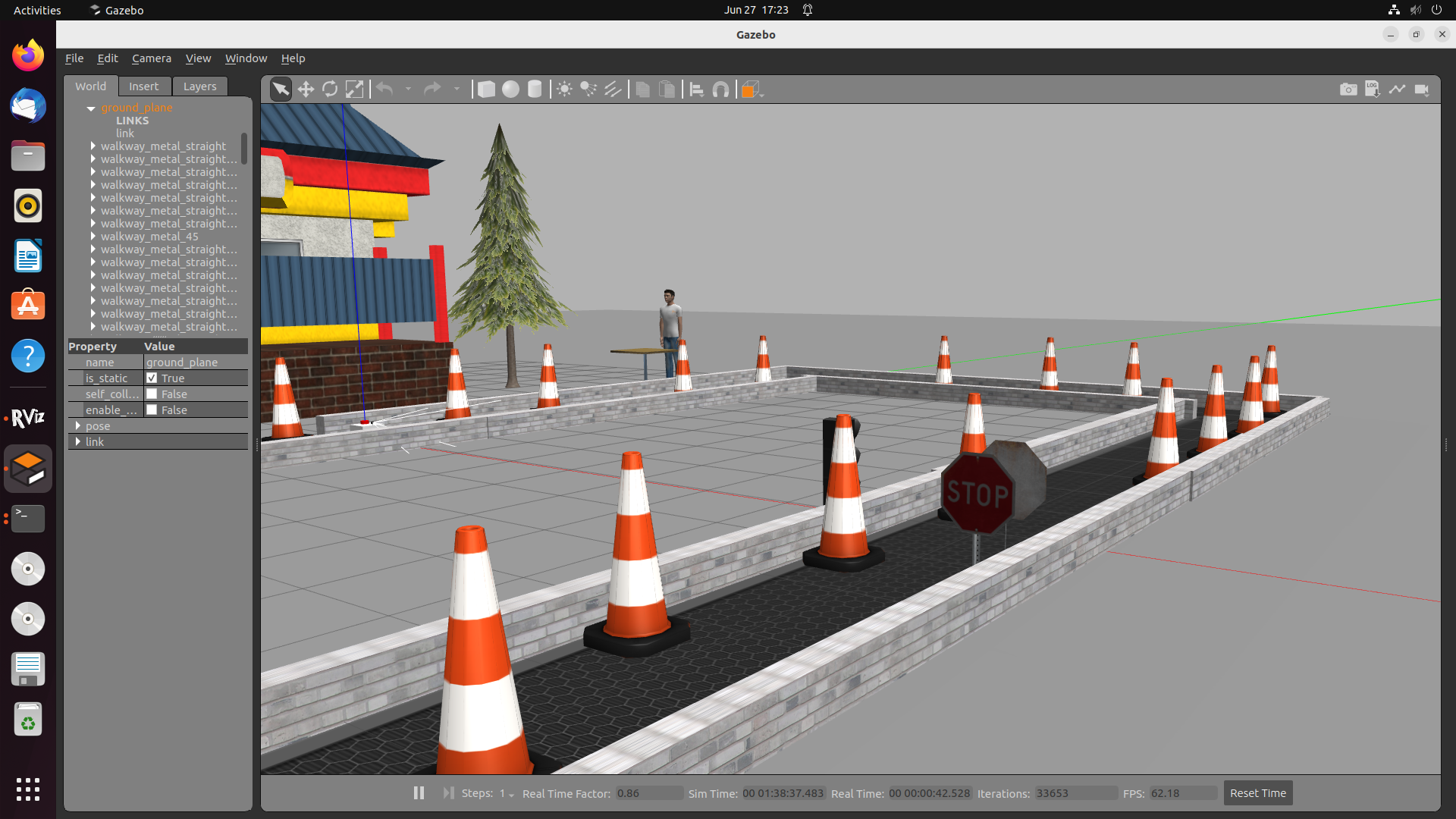1456x819 pixels.
Task: Expand the pose property row
Action: coord(79,425)
